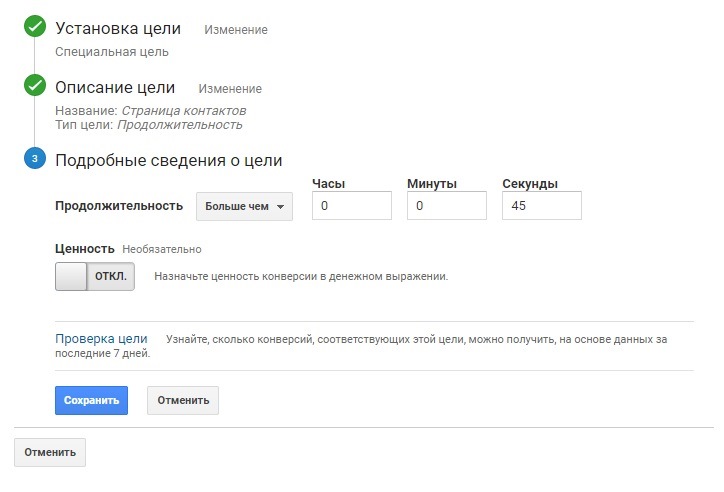Focus the Минуты input field
This screenshot has height=492, width=724.
point(447,205)
